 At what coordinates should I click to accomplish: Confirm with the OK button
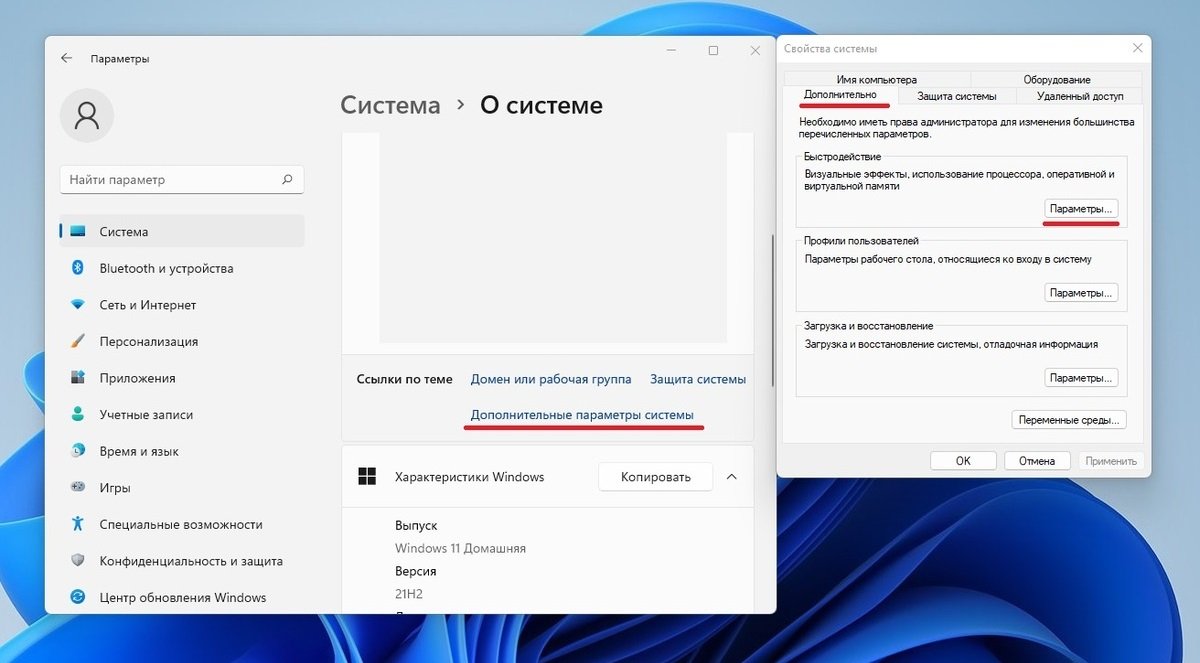[x=963, y=461]
